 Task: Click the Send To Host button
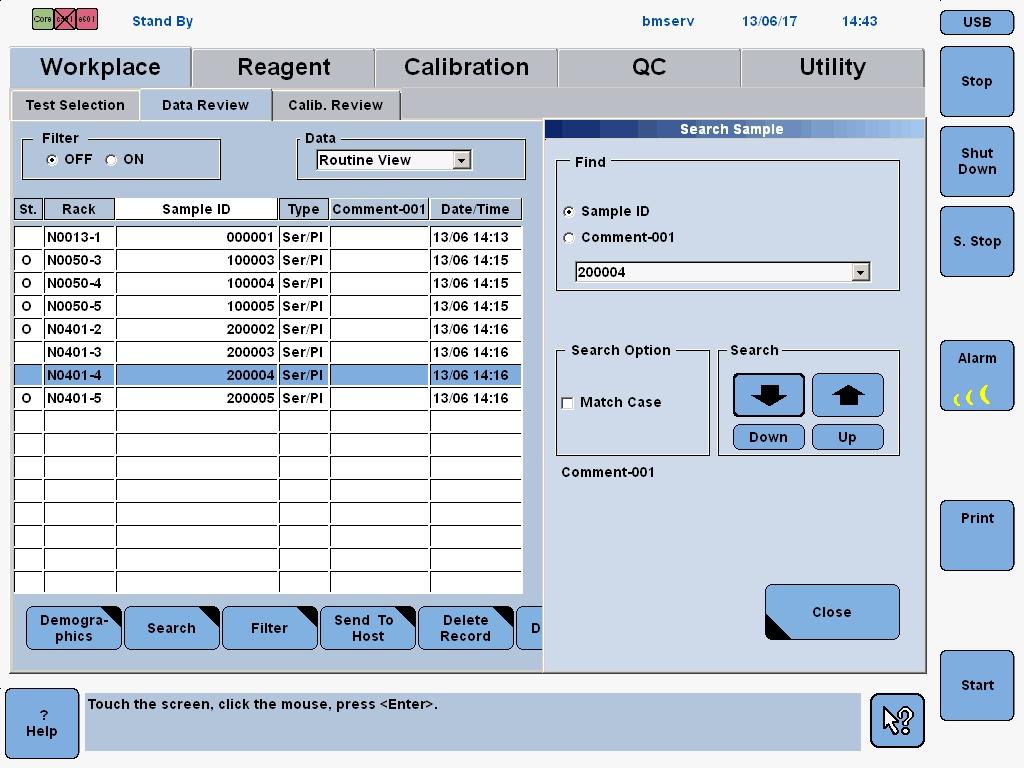tap(368, 628)
